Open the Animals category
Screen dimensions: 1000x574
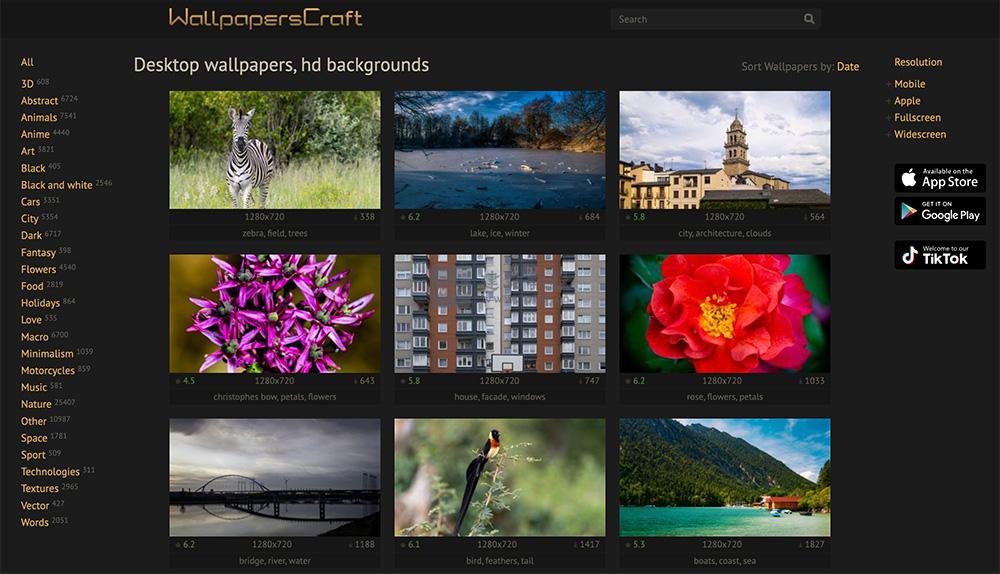pos(38,117)
